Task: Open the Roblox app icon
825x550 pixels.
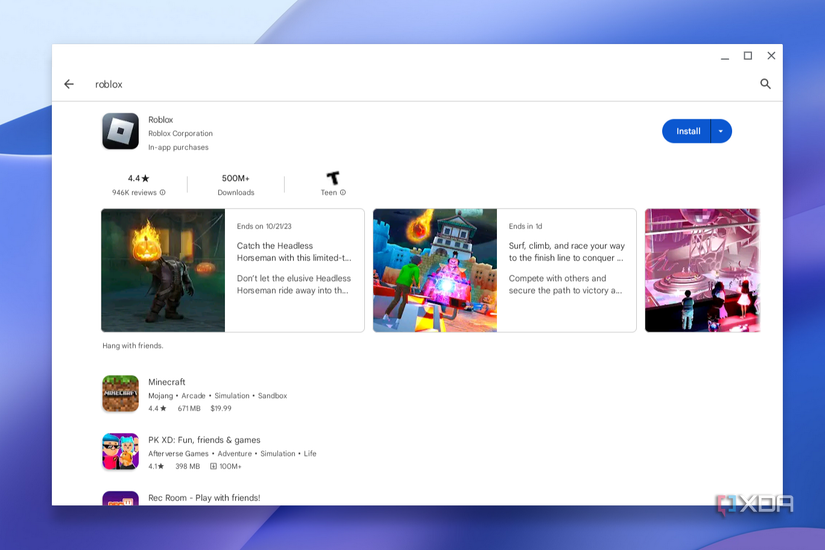Action: point(120,131)
